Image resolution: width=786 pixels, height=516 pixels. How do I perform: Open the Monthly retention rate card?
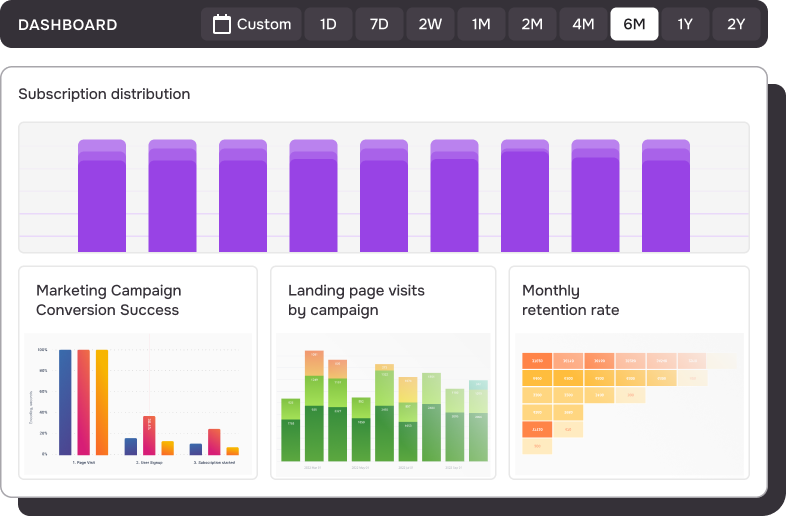pyautogui.click(x=629, y=373)
